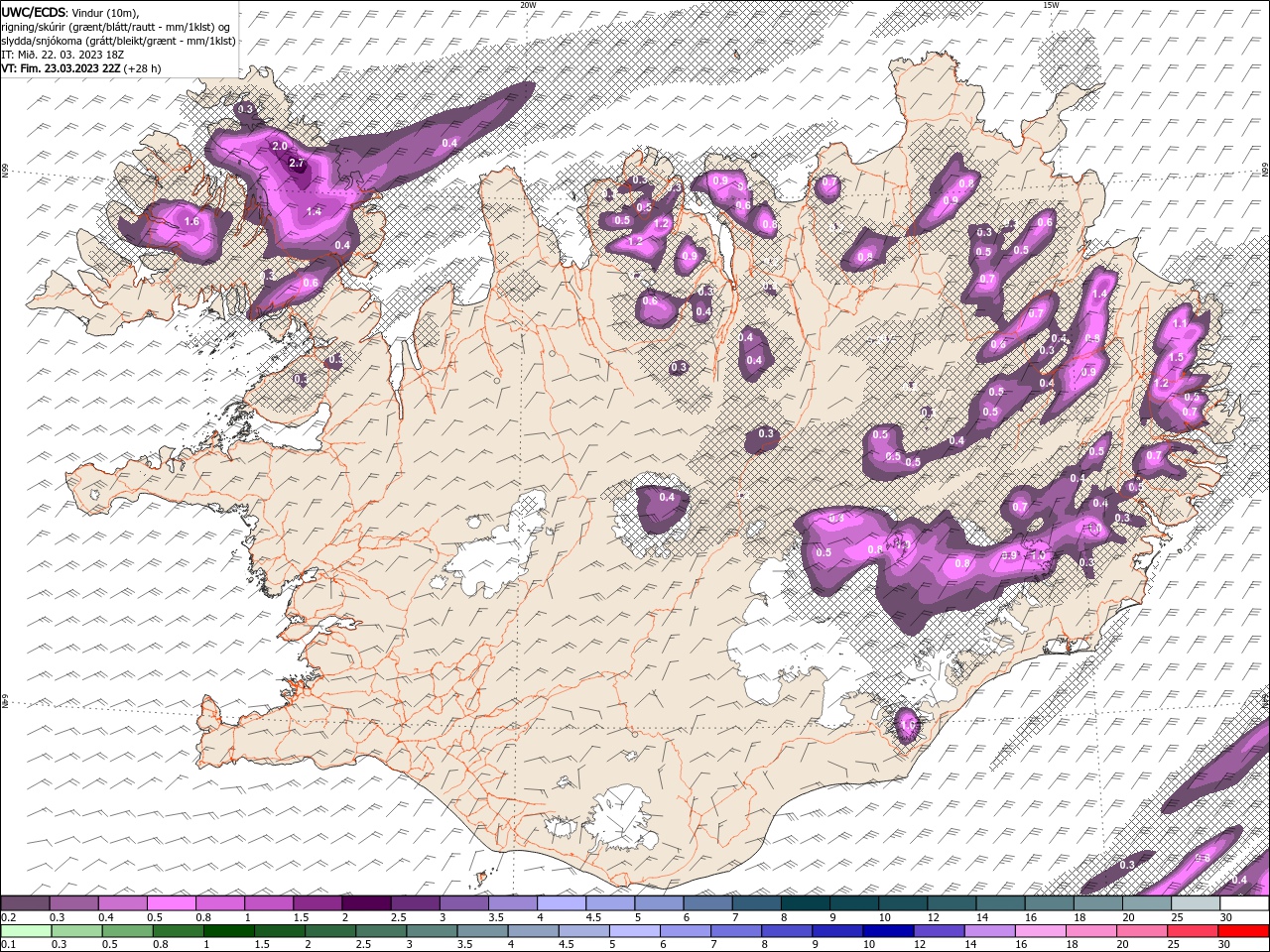Viewport: 1270px width, 952px height.
Task: Pick the bright pink 0.5 swatch in top legend
Action: point(171,903)
